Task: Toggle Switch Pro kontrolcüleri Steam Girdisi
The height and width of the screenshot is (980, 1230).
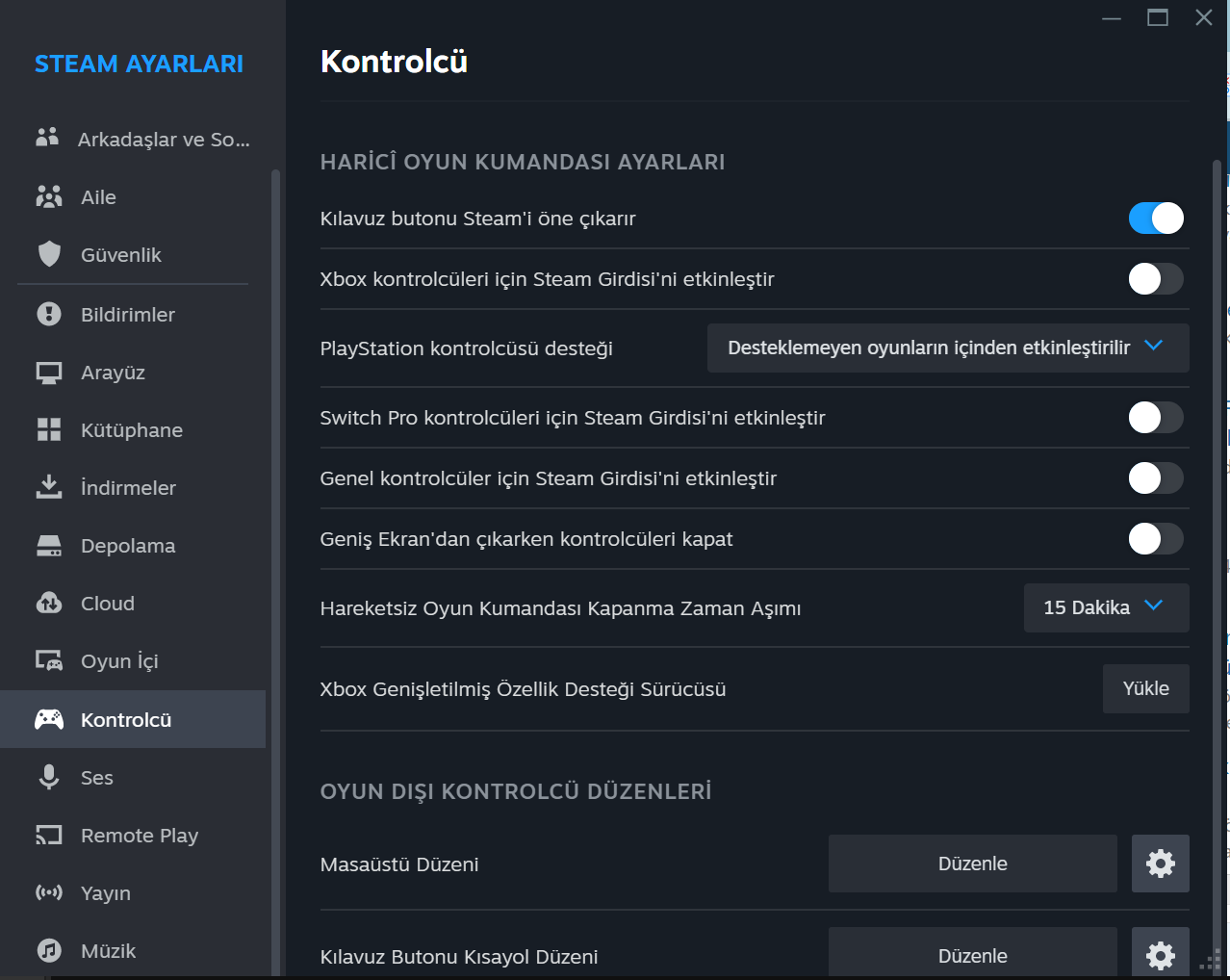Action: 1155,418
